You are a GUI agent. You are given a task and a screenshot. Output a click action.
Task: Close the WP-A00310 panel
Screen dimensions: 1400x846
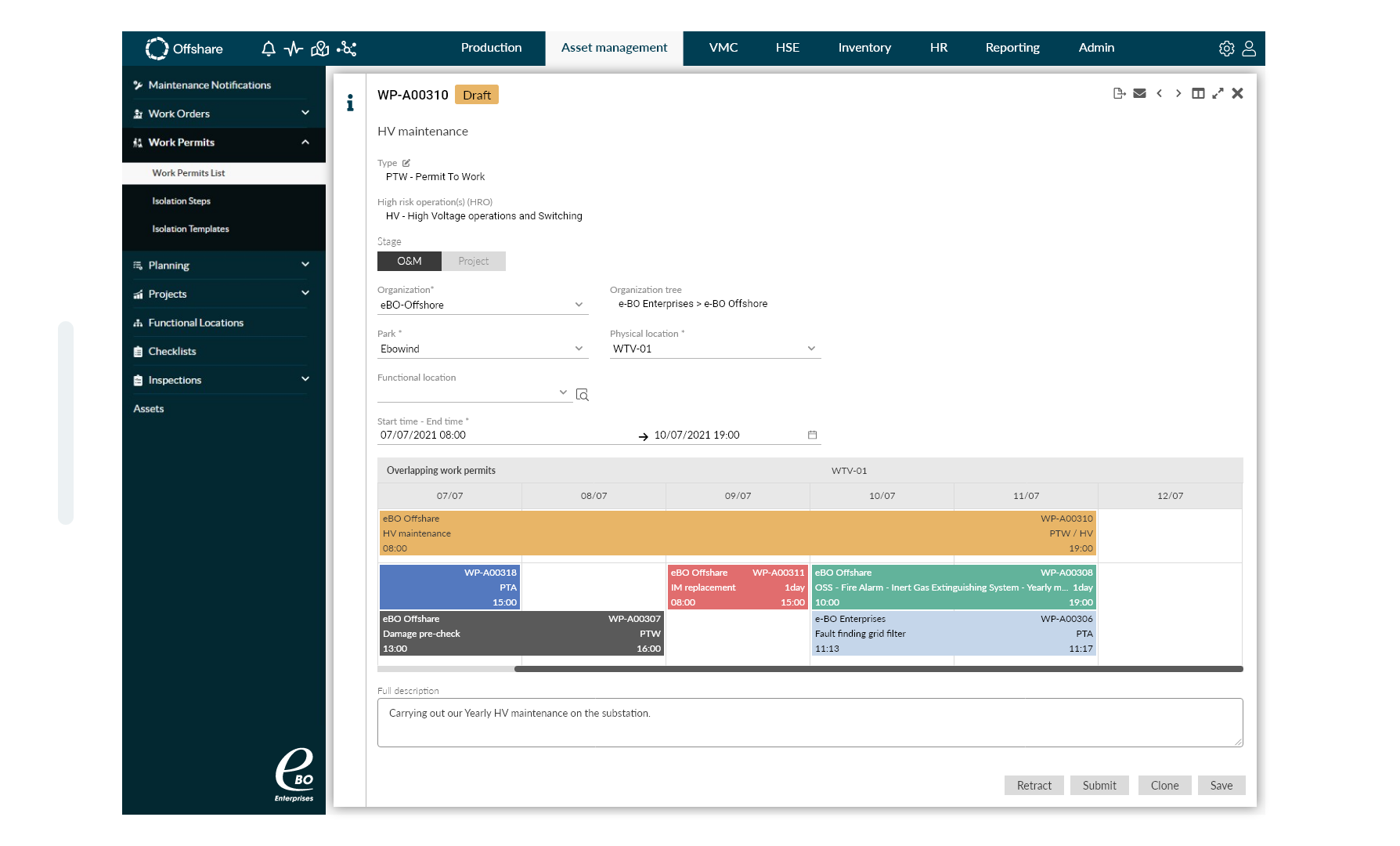point(1237,93)
